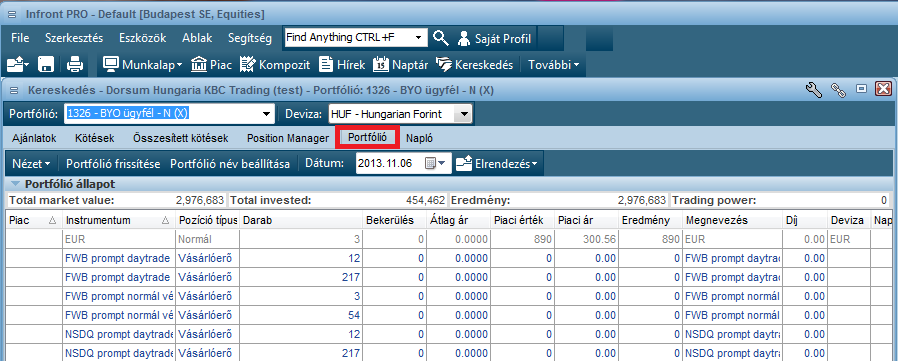Open the Szerkesztés menu
The image size is (898, 361).
coord(74,38)
